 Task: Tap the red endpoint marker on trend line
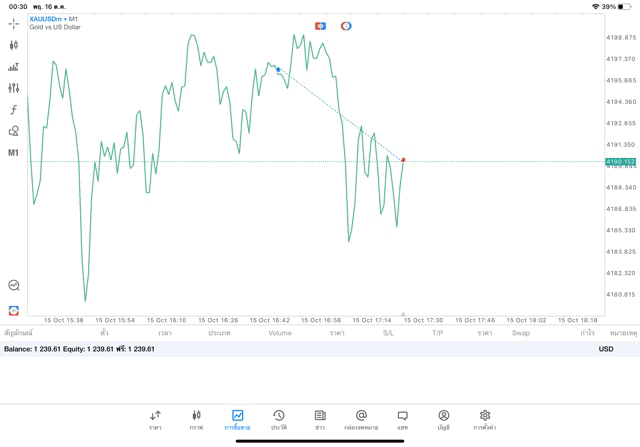click(403, 160)
